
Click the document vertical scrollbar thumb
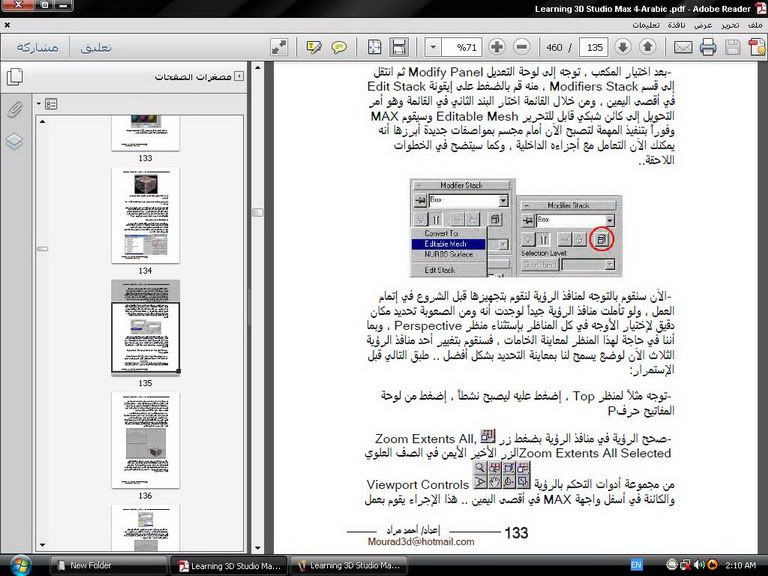(258, 212)
